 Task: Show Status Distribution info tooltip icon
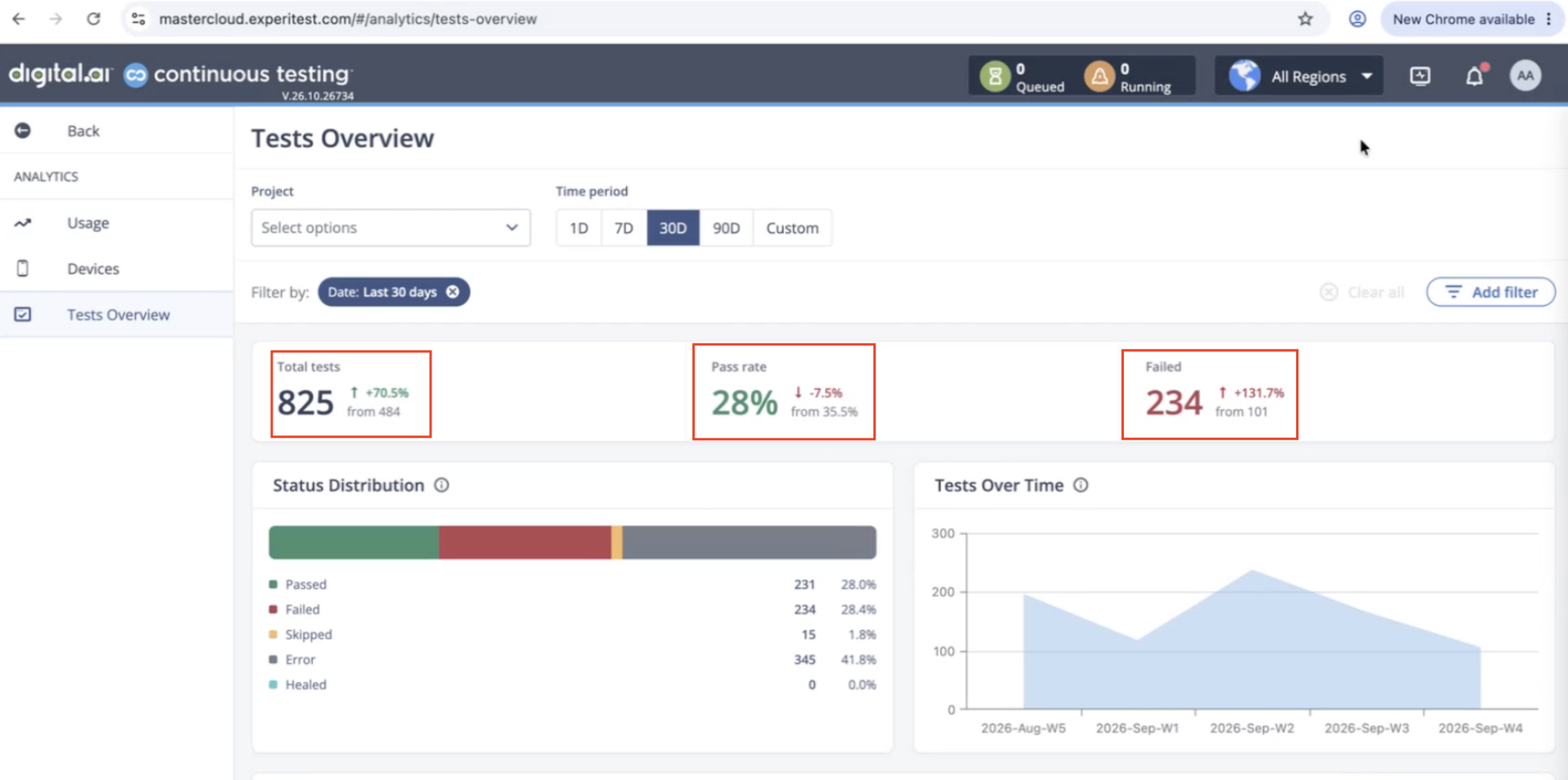tap(442, 485)
